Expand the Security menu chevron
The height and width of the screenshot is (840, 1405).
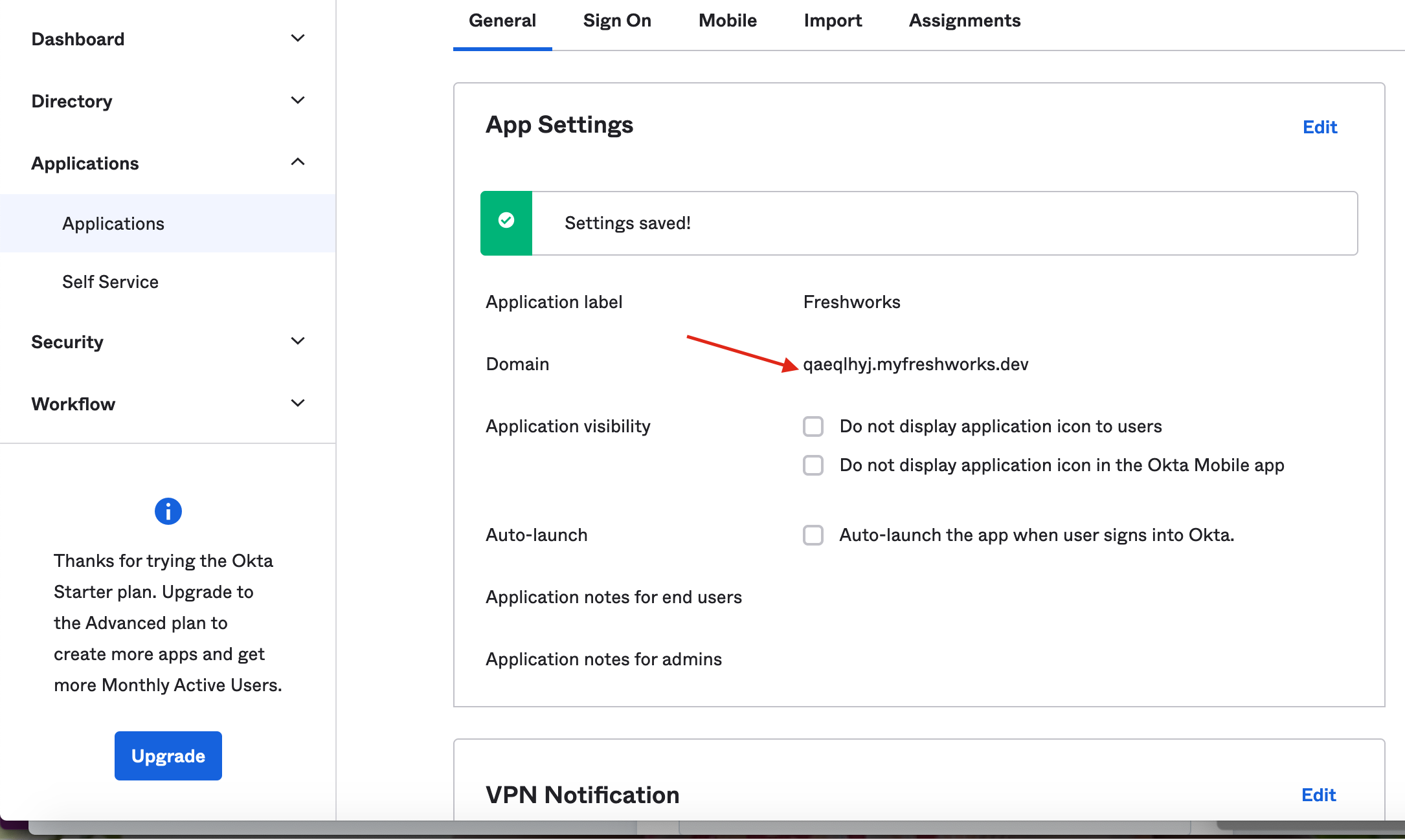[x=298, y=341]
